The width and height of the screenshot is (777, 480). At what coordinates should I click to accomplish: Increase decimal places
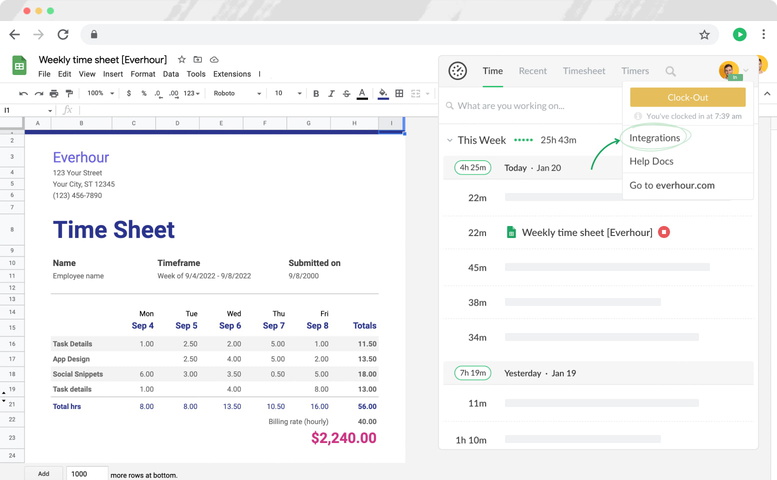173,93
